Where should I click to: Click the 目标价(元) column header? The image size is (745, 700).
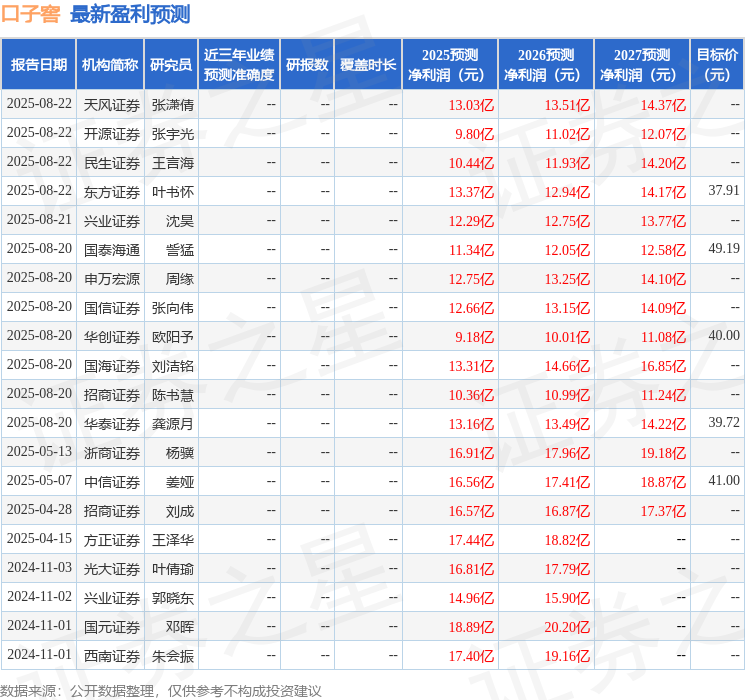[717, 65]
